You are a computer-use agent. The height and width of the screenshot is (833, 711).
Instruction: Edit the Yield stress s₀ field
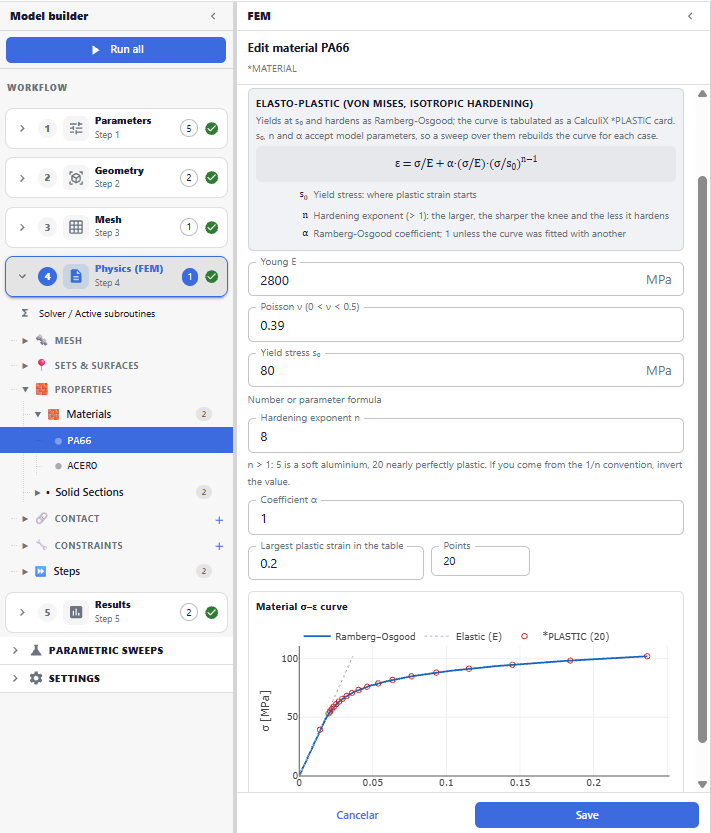(465, 370)
